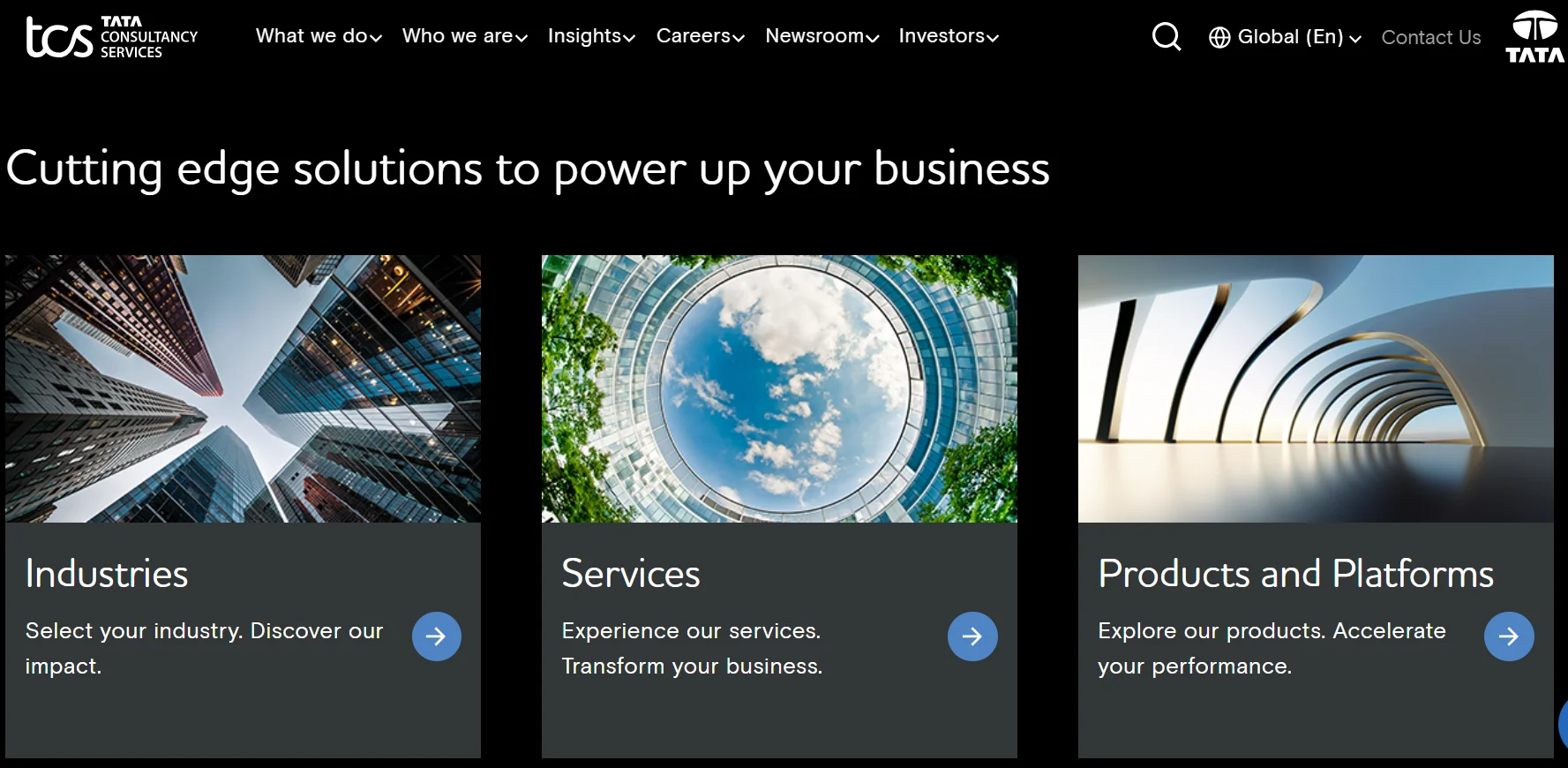Expand the 'Investors' dropdown
1568x768 pixels.
click(949, 35)
